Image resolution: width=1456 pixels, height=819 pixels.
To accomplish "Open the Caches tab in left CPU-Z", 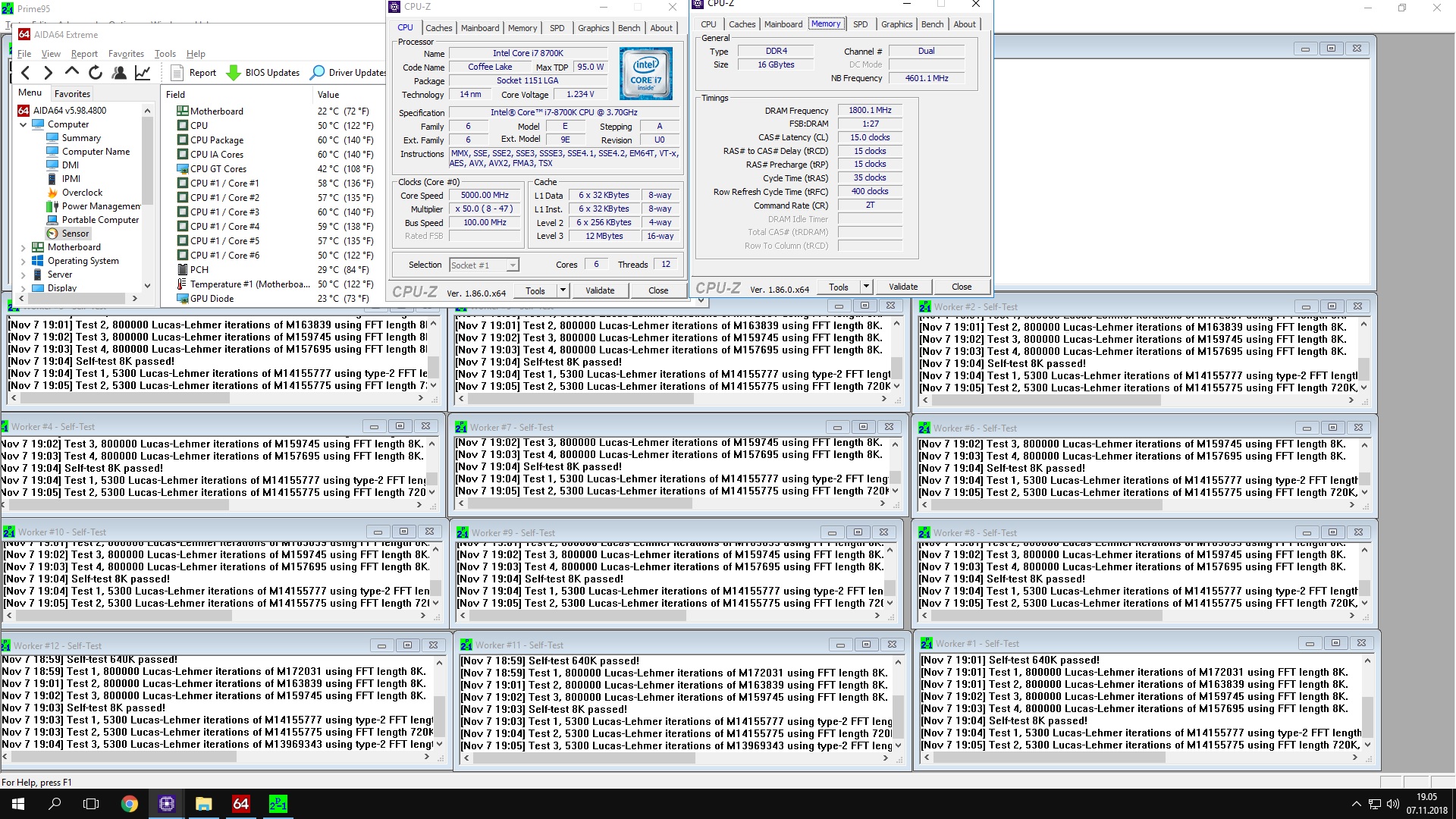I will pyautogui.click(x=438, y=28).
